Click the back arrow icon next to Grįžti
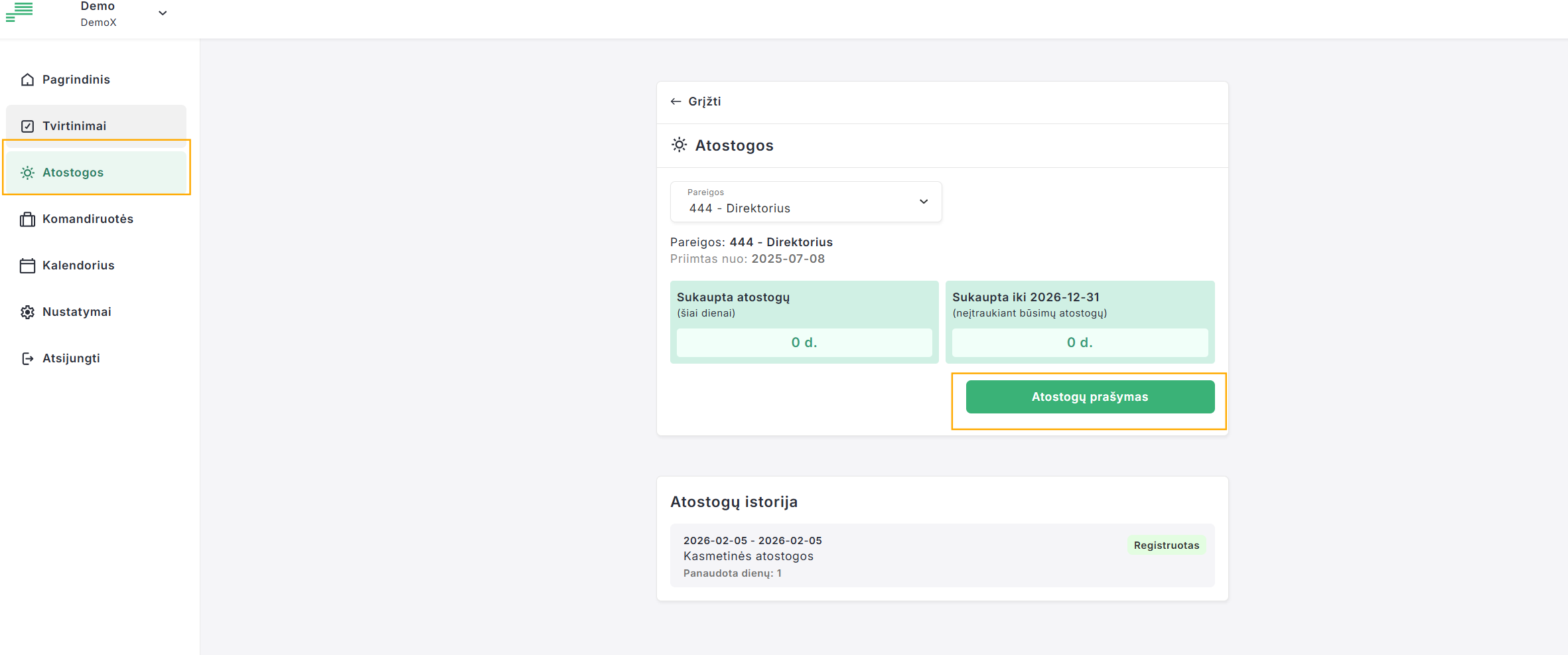Image resolution: width=1568 pixels, height=655 pixels. pos(676,102)
